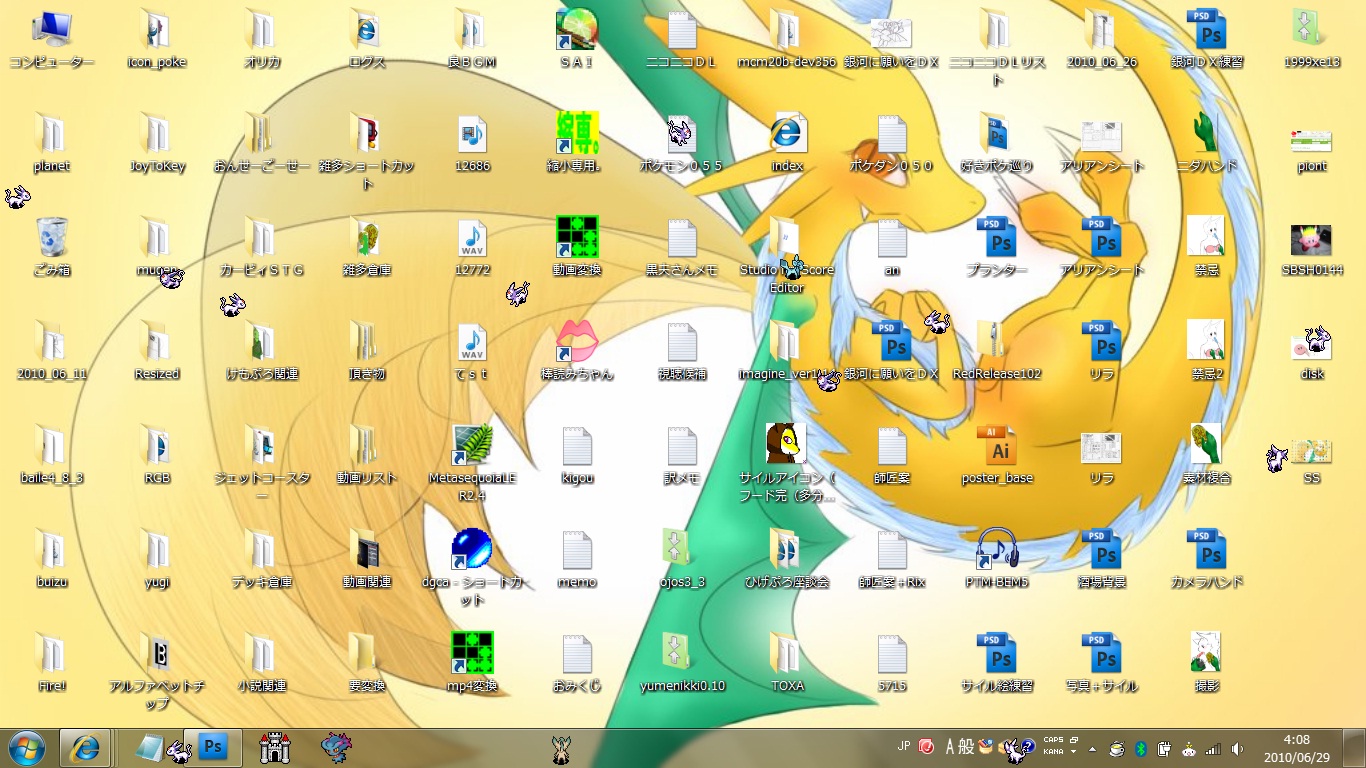1366x768 pixels.
Task: Open the サイル絵練習 PSD file
Action: pyautogui.click(x=997, y=664)
